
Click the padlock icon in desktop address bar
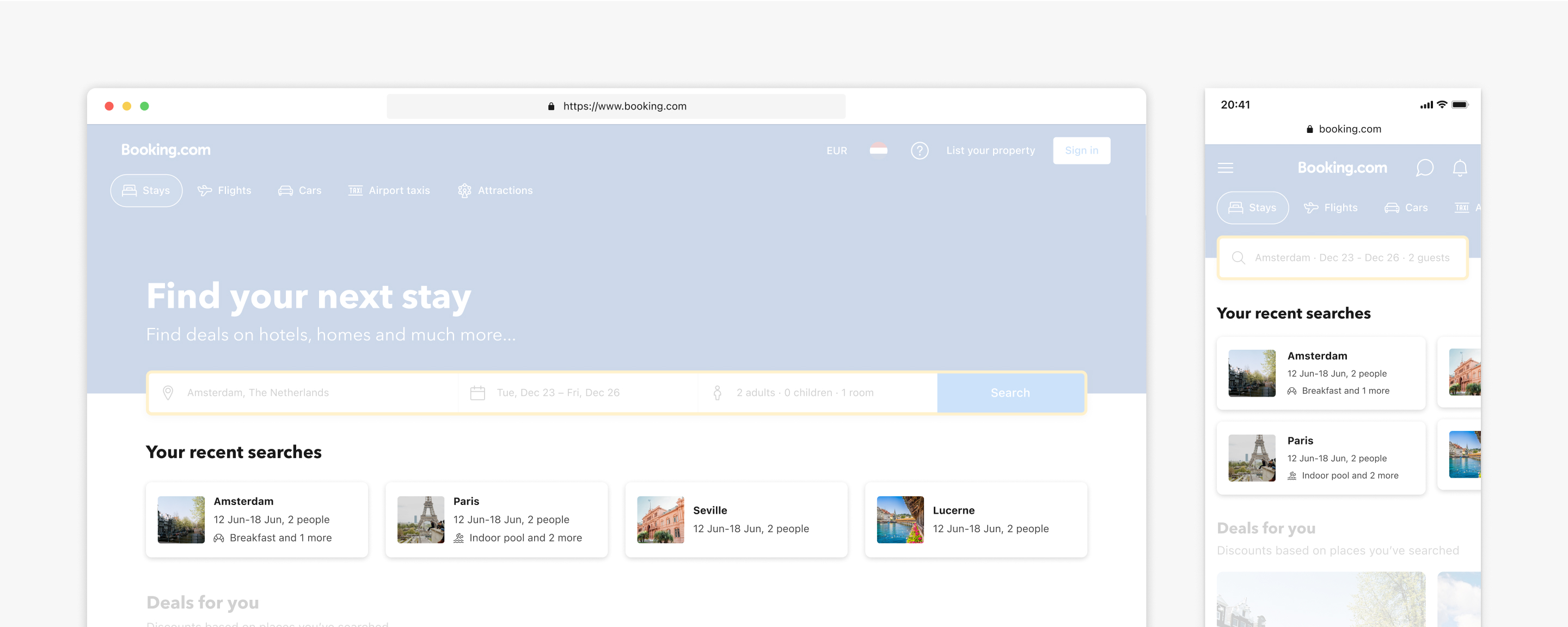(x=551, y=106)
